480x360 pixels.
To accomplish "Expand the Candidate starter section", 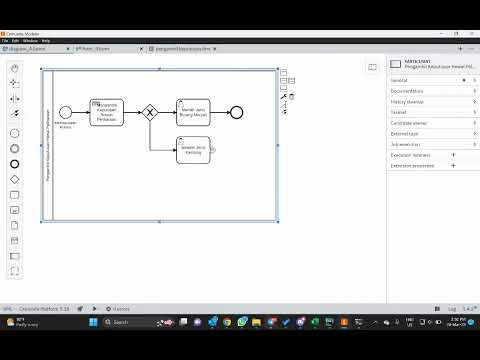I will click(433, 123).
